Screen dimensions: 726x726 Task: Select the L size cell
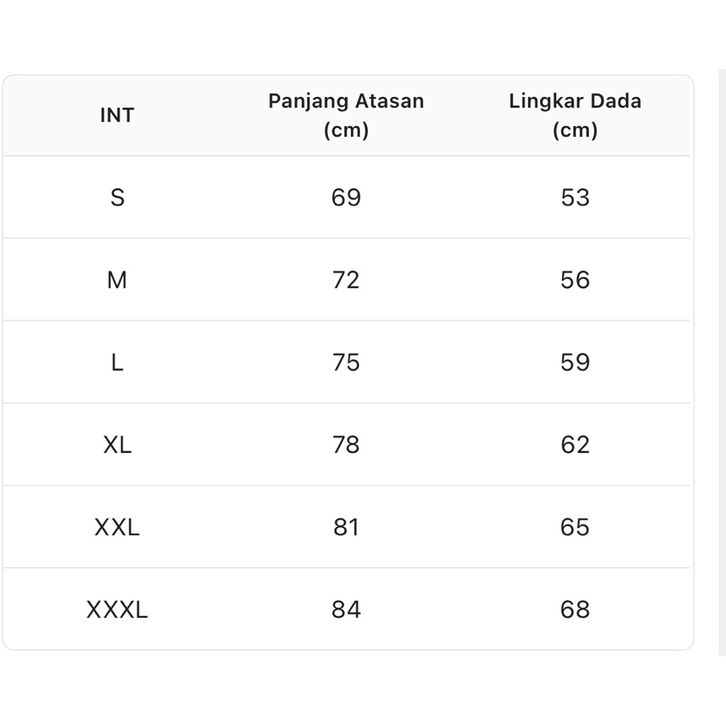tap(117, 362)
